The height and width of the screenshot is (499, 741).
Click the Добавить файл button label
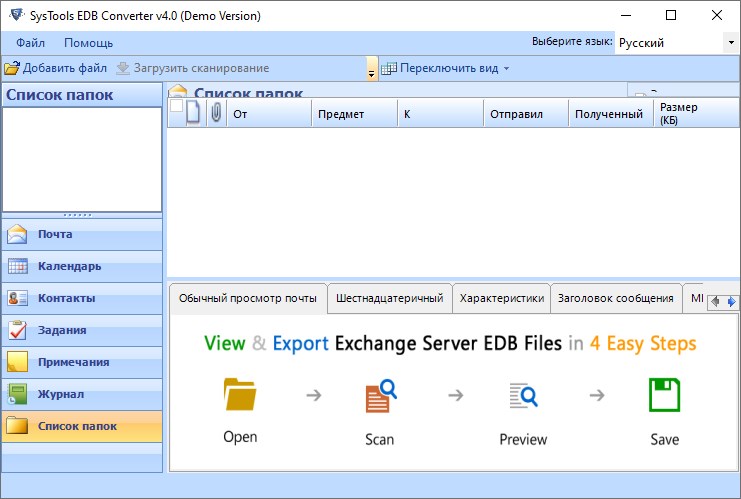point(65,68)
